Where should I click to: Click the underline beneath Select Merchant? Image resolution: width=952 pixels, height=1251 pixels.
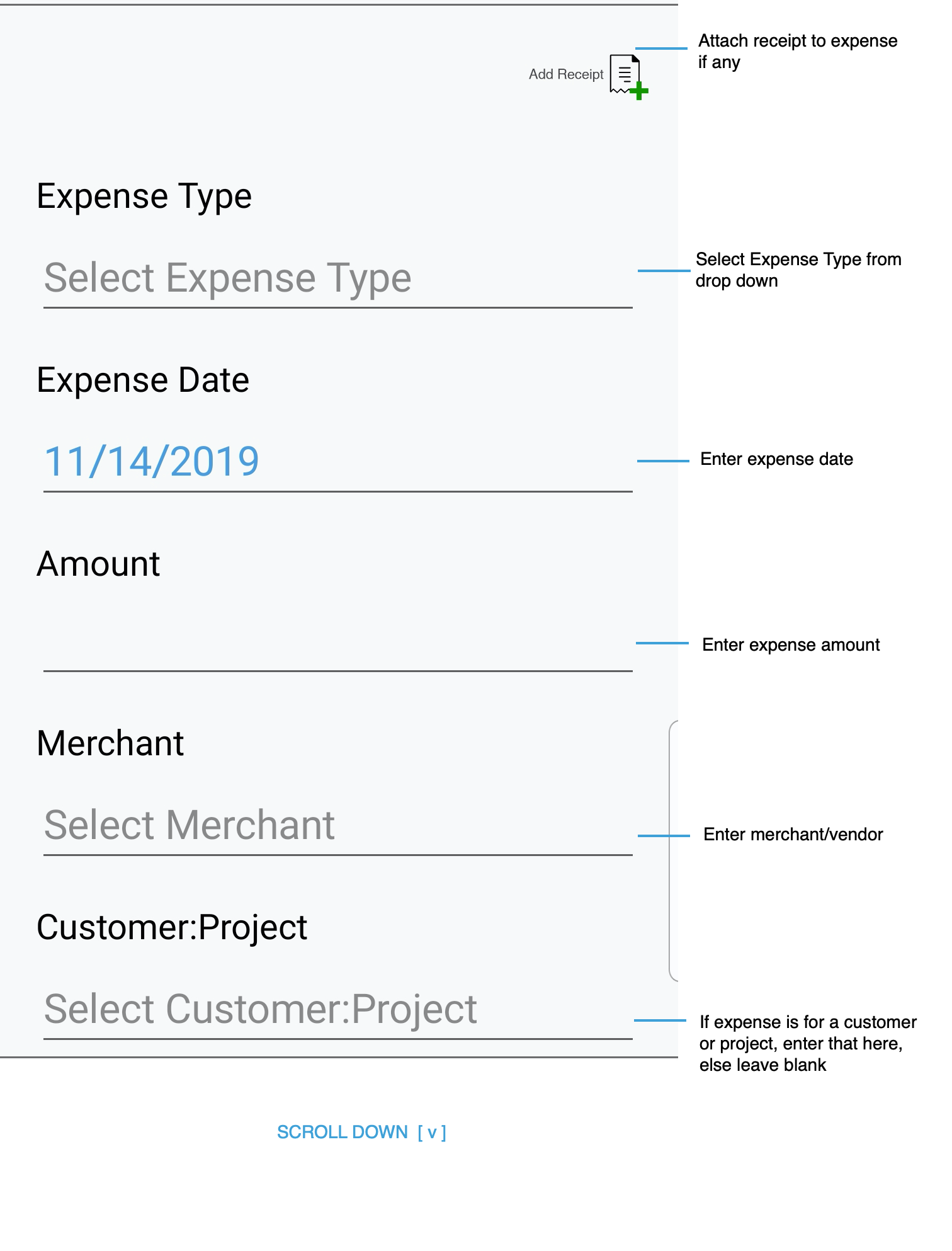337,855
